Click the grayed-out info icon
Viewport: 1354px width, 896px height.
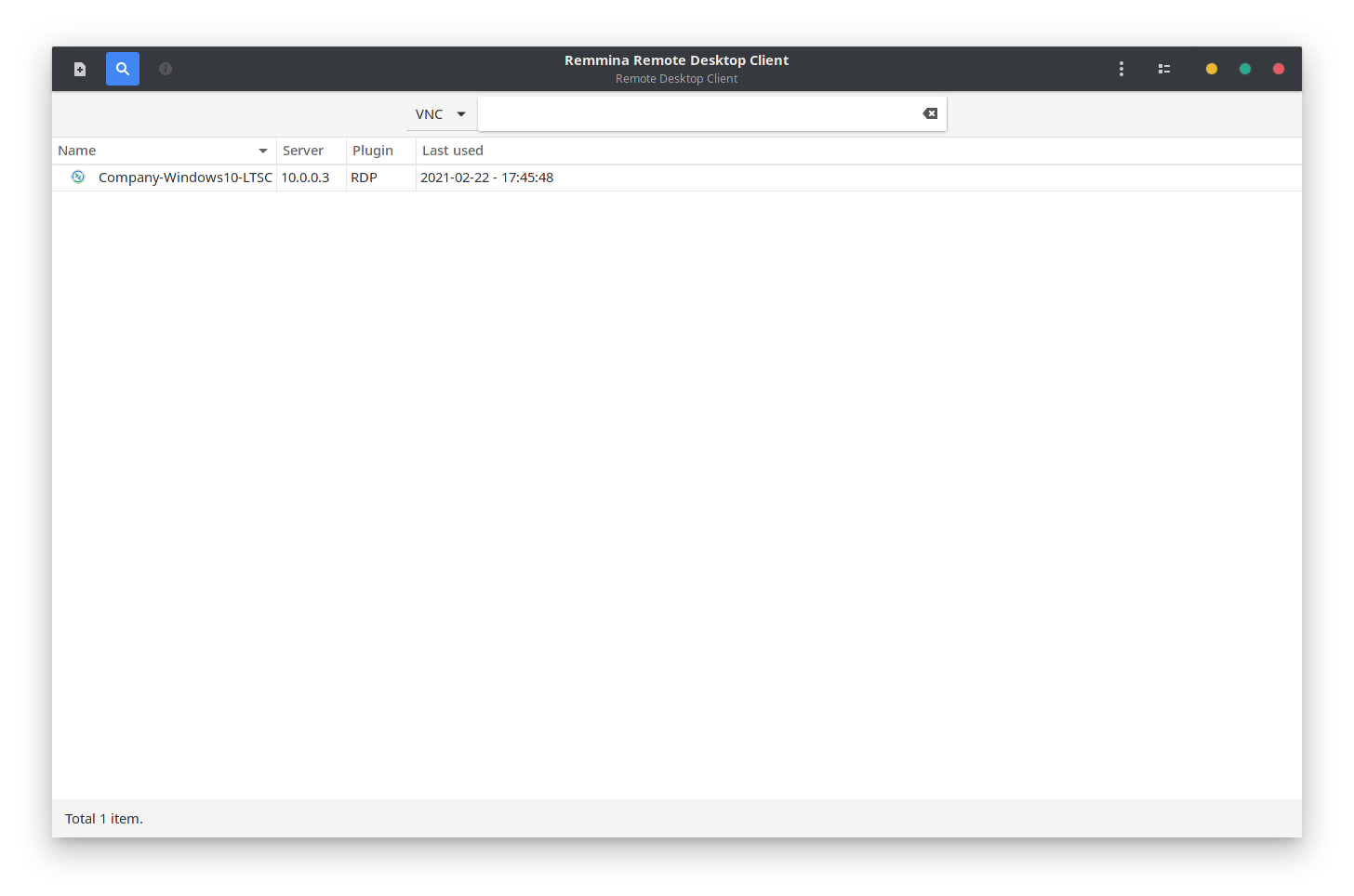pos(166,69)
